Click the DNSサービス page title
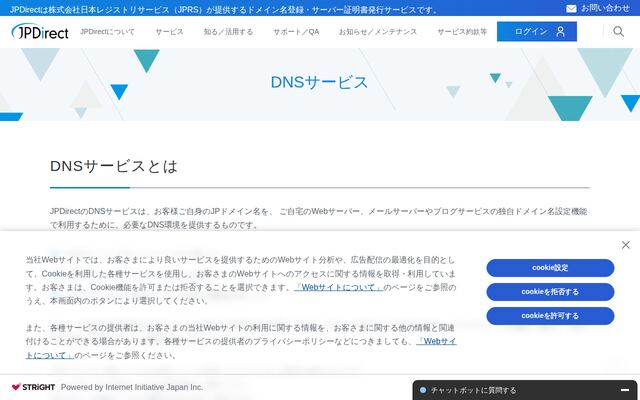The image size is (640, 400). coord(319,82)
